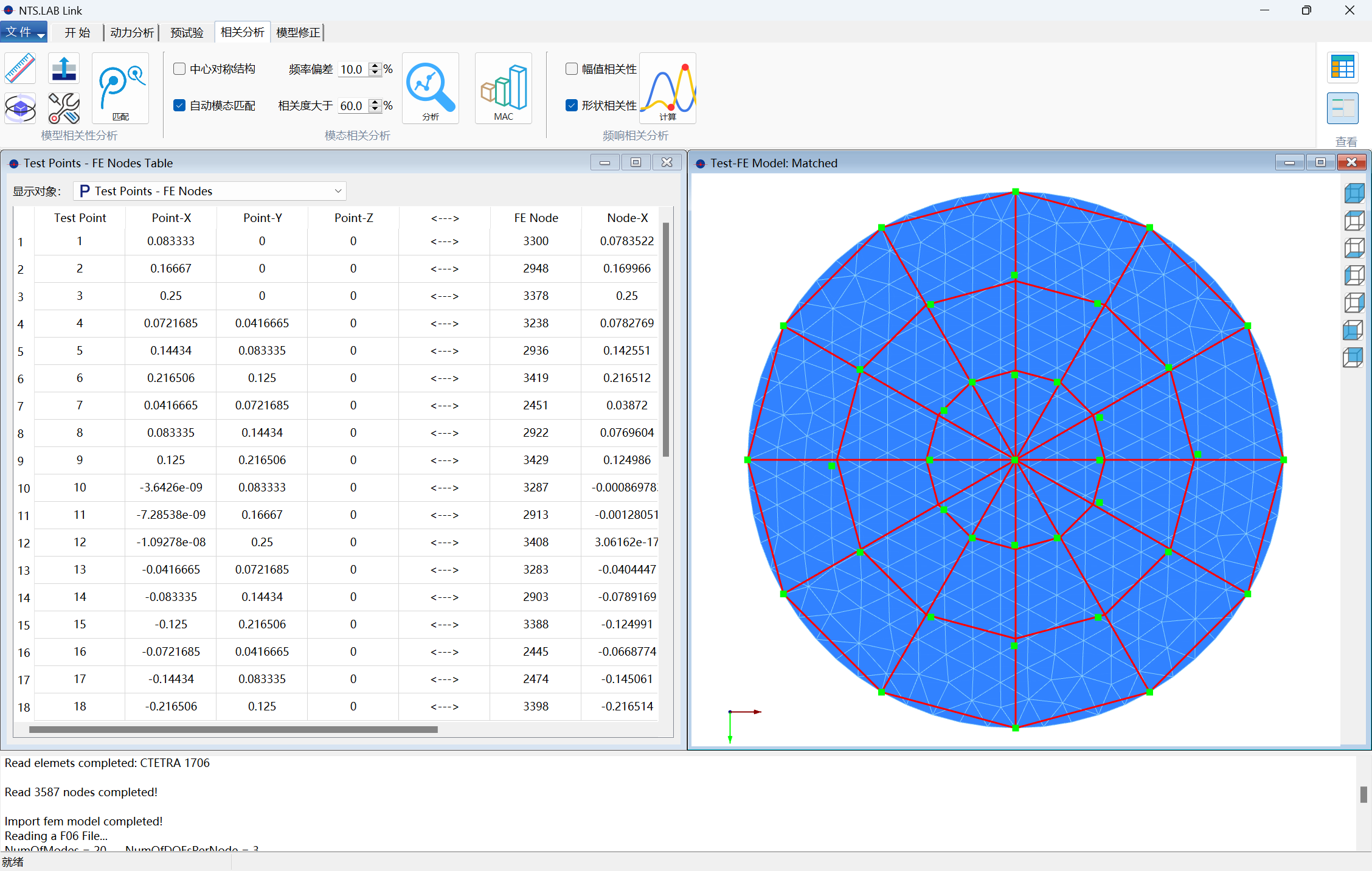Click the Node-X column header
This screenshot has width=1372, height=871.
pos(627,218)
